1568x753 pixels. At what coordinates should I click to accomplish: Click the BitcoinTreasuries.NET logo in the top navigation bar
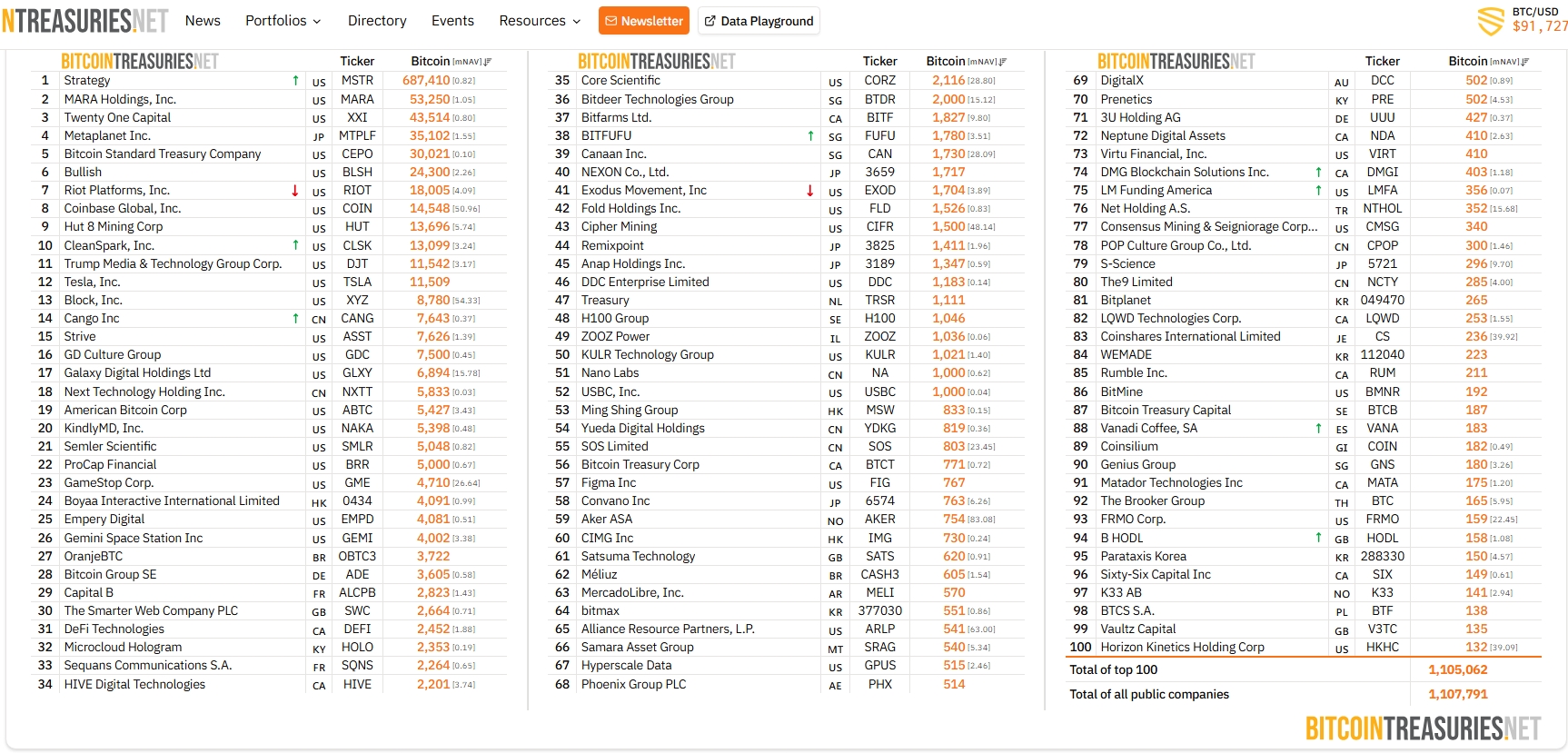pyautogui.click(x=84, y=21)
